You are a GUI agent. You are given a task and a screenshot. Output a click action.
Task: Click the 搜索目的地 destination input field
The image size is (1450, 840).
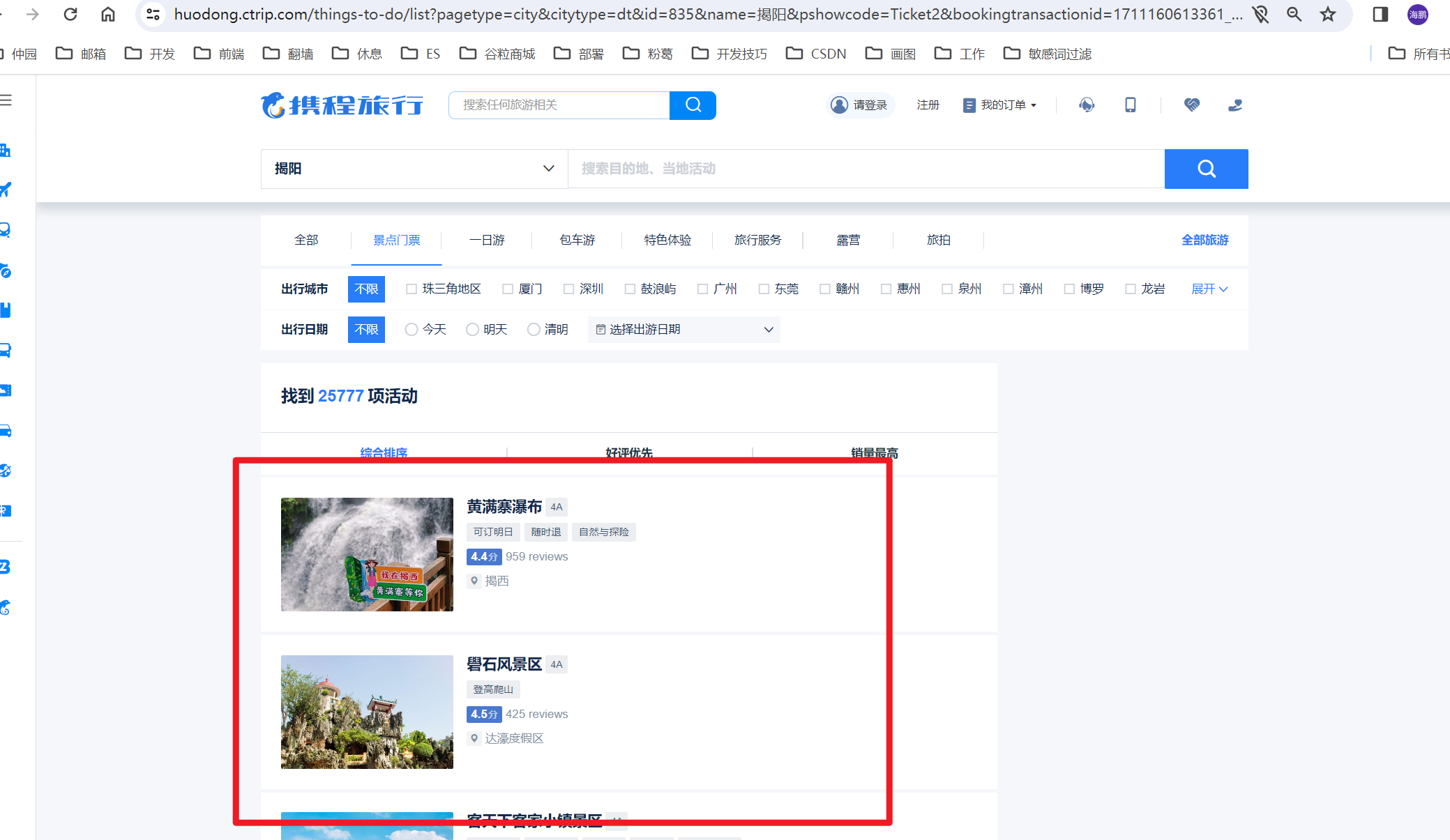click(865, 169)
